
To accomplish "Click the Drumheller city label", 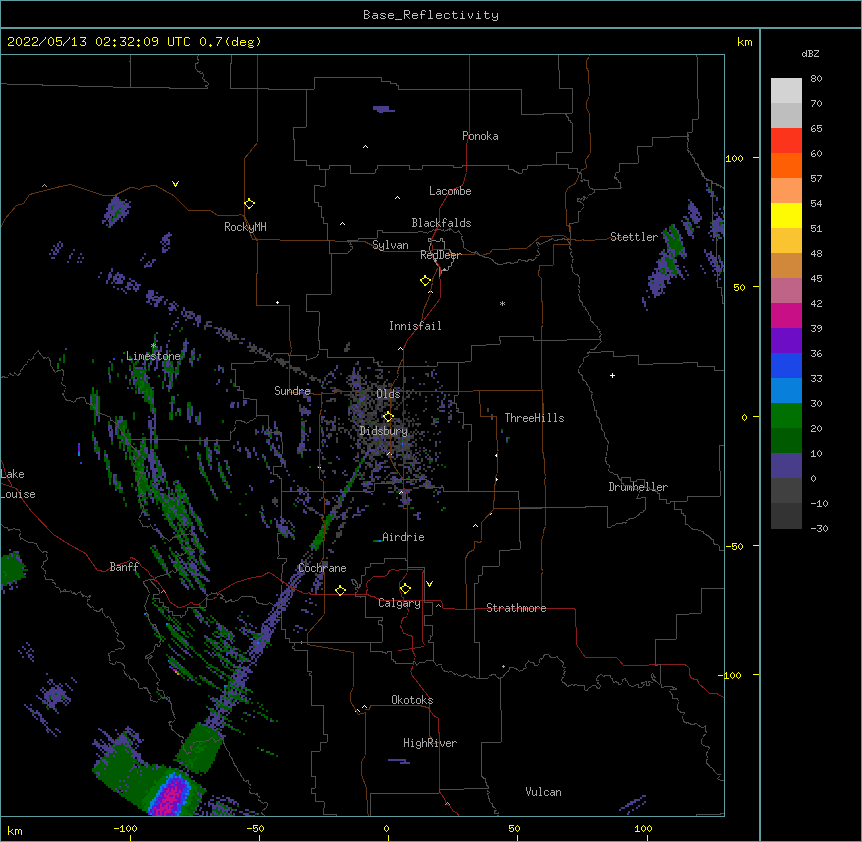I will [638, 487].
